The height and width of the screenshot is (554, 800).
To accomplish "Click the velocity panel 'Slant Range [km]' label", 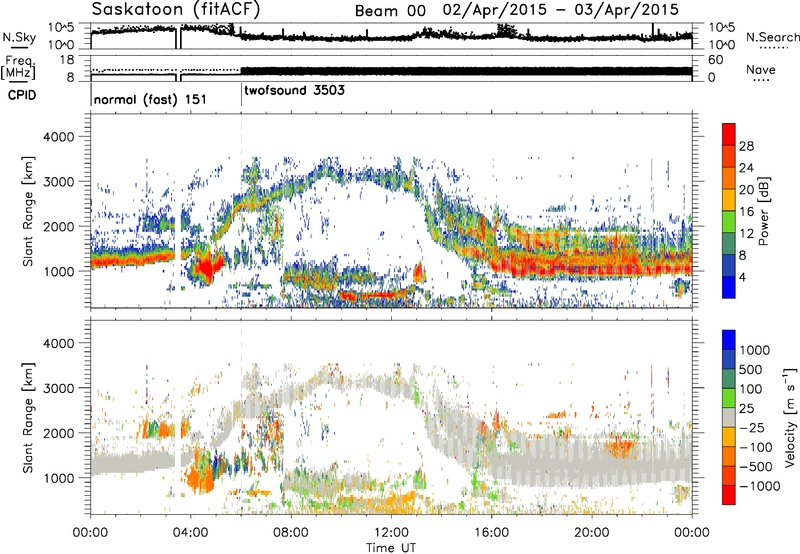I will (28, 418).
